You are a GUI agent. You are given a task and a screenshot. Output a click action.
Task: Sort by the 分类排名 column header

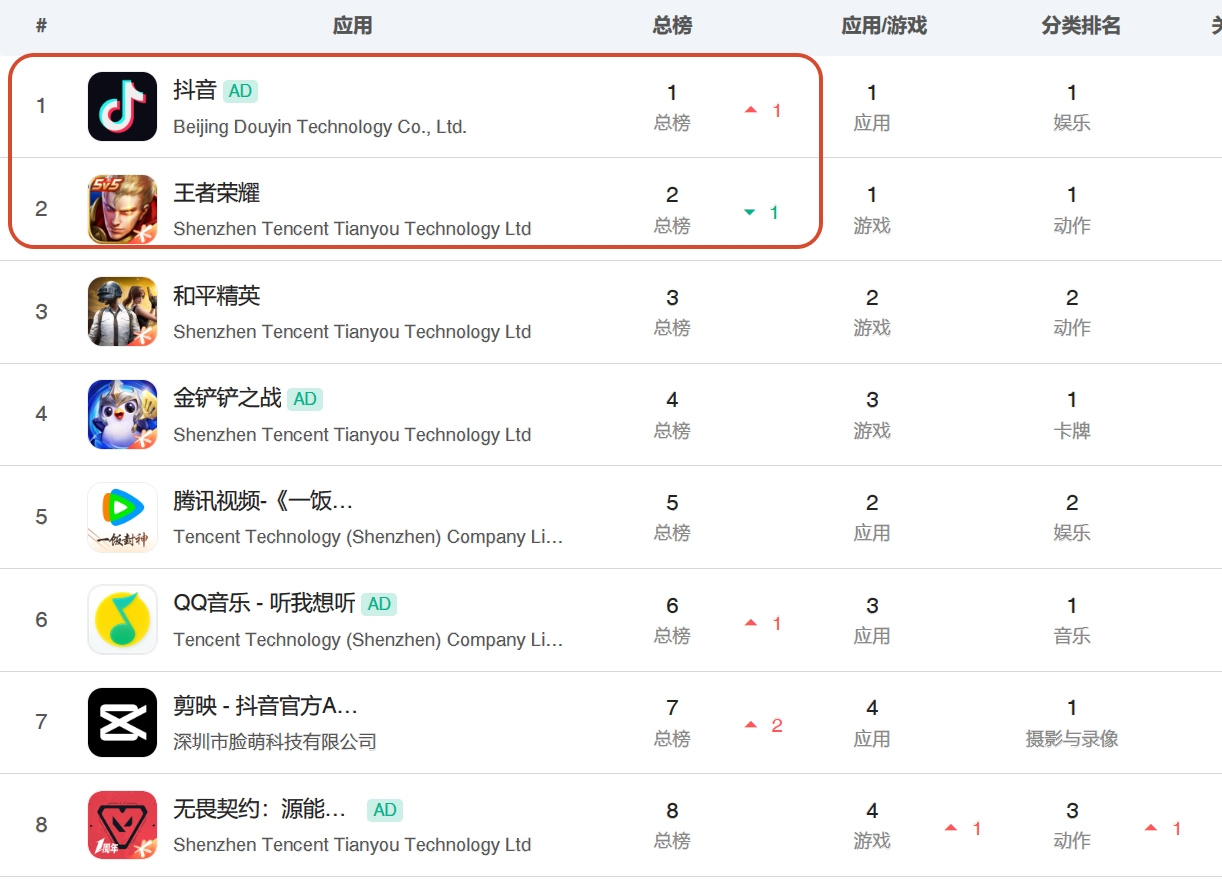(1081, 26)
